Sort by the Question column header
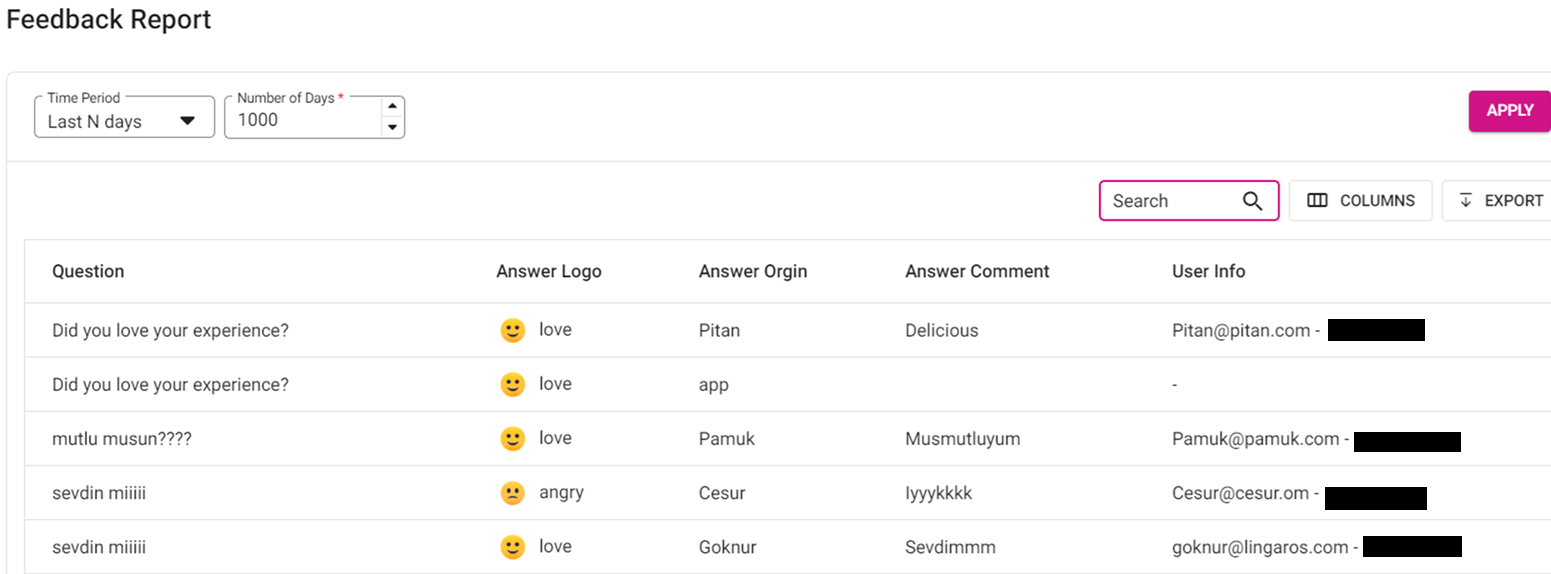 tap(88, 272)
